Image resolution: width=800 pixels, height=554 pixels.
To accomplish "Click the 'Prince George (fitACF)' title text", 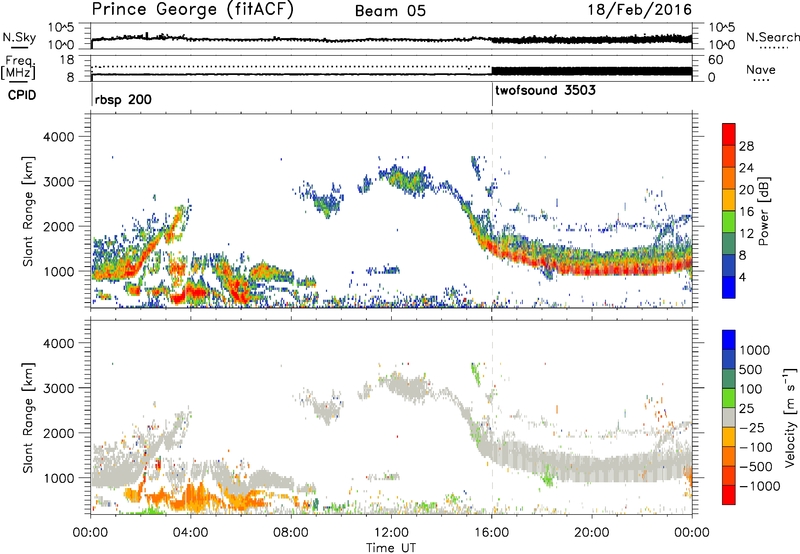I will pyautogui.click(x=193, y=10).
